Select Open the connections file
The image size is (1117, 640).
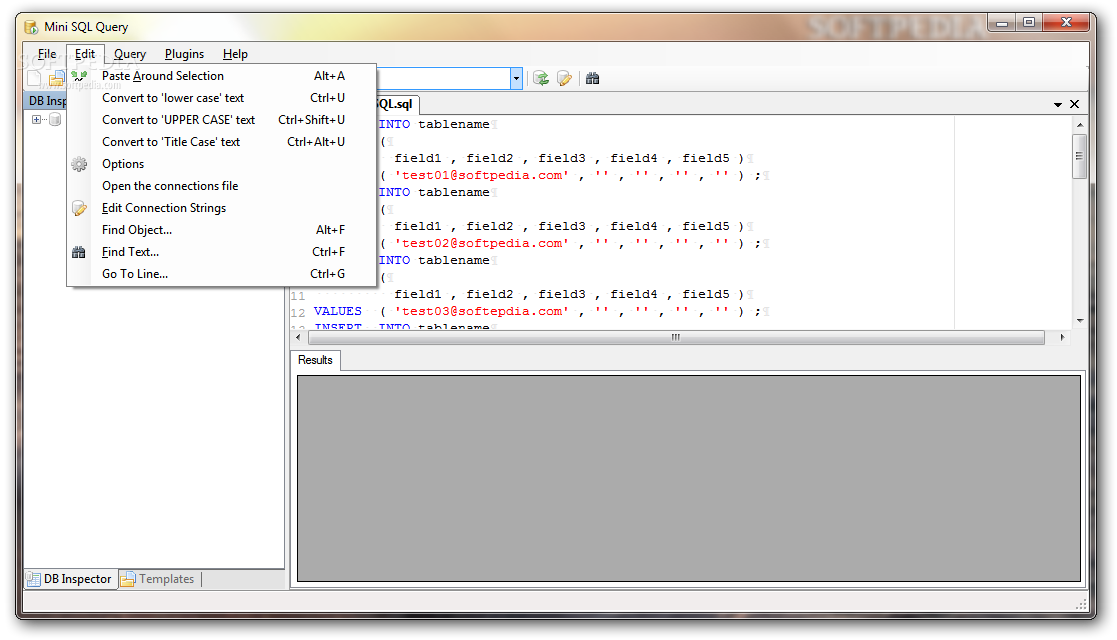click(222, 186)
